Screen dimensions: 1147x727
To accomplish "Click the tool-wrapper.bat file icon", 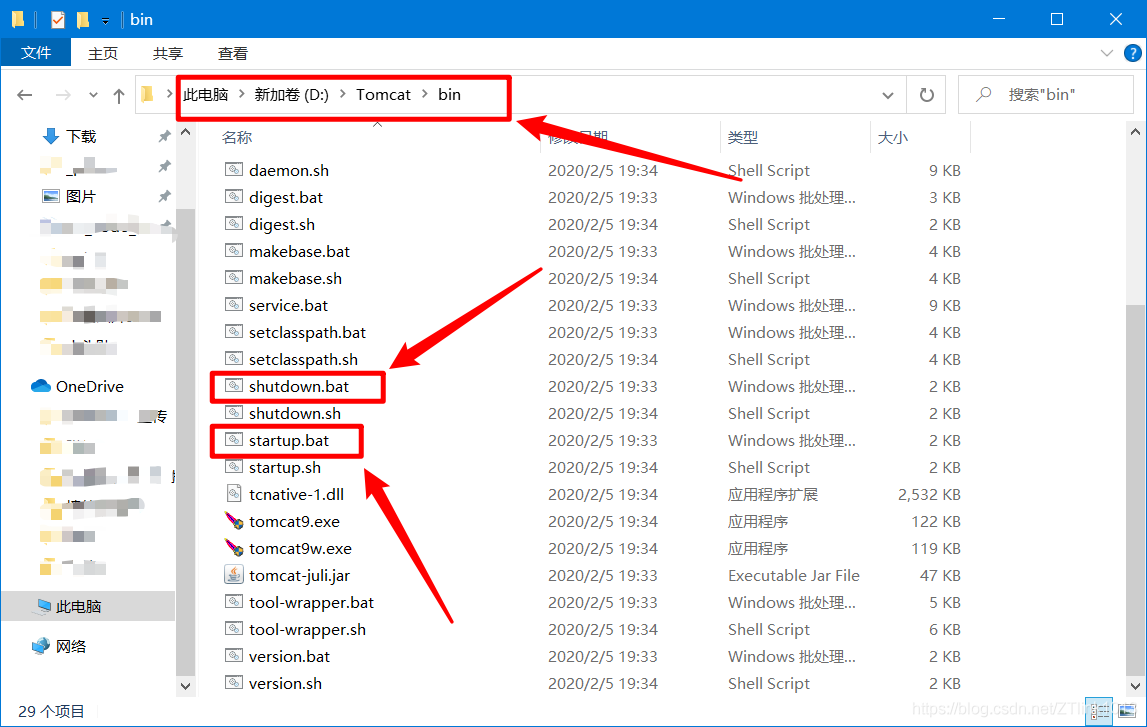I will coord(233,602).
